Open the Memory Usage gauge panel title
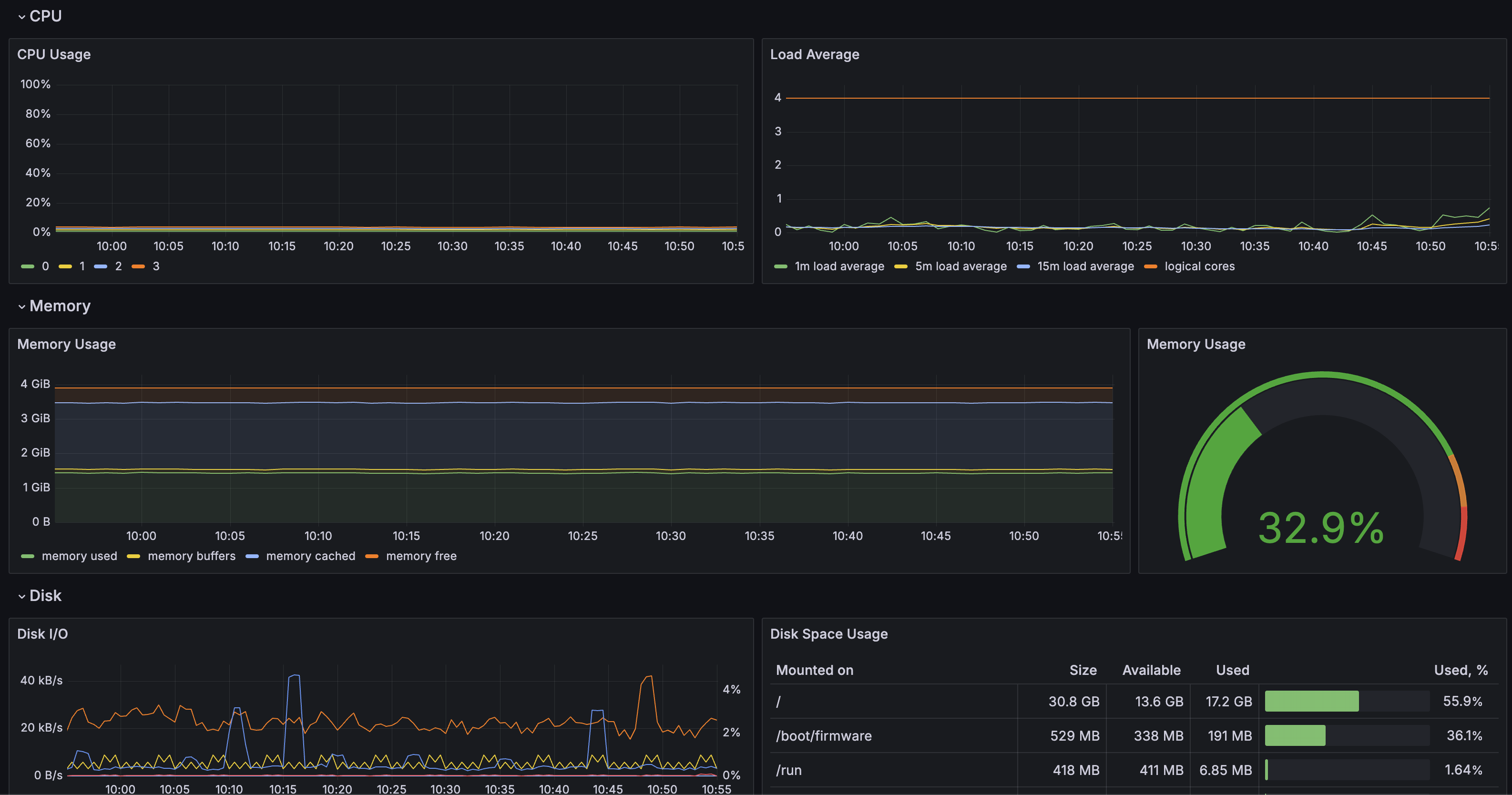Image resolution: width=1512 pixels, height=795 pixels. click(x=1195, y=345)
